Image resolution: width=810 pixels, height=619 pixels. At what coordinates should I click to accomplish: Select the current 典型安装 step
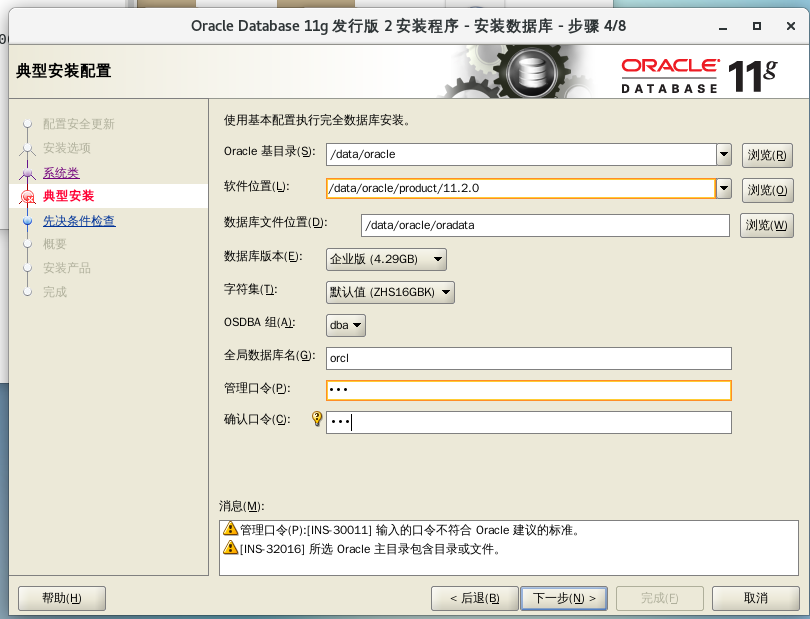[68, 196]
